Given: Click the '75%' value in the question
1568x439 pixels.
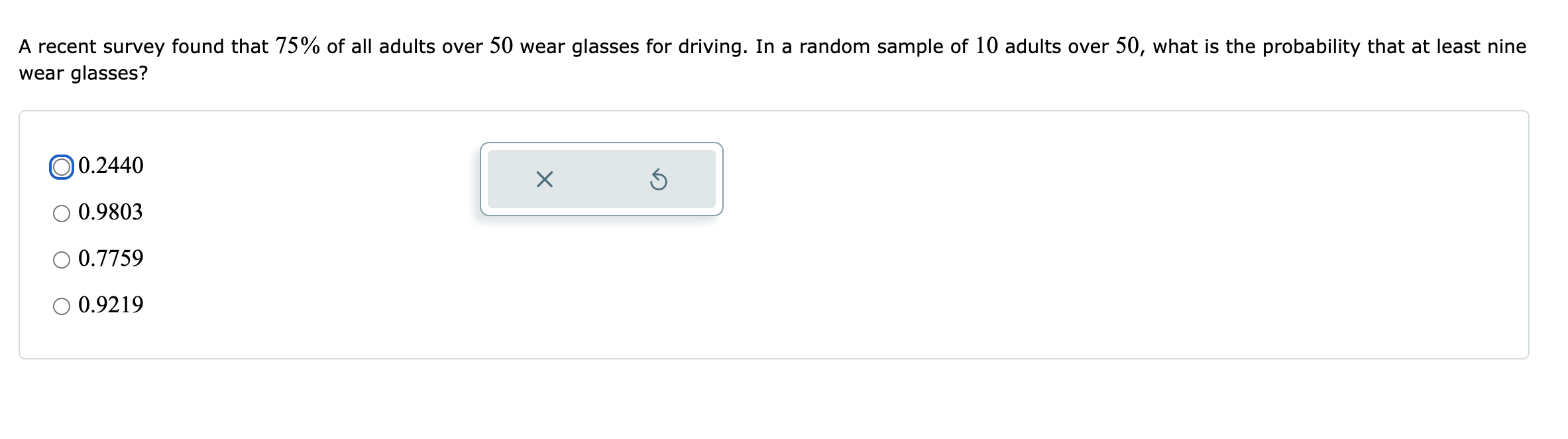Looking at the screenshot, I should [x=298, y=46].
